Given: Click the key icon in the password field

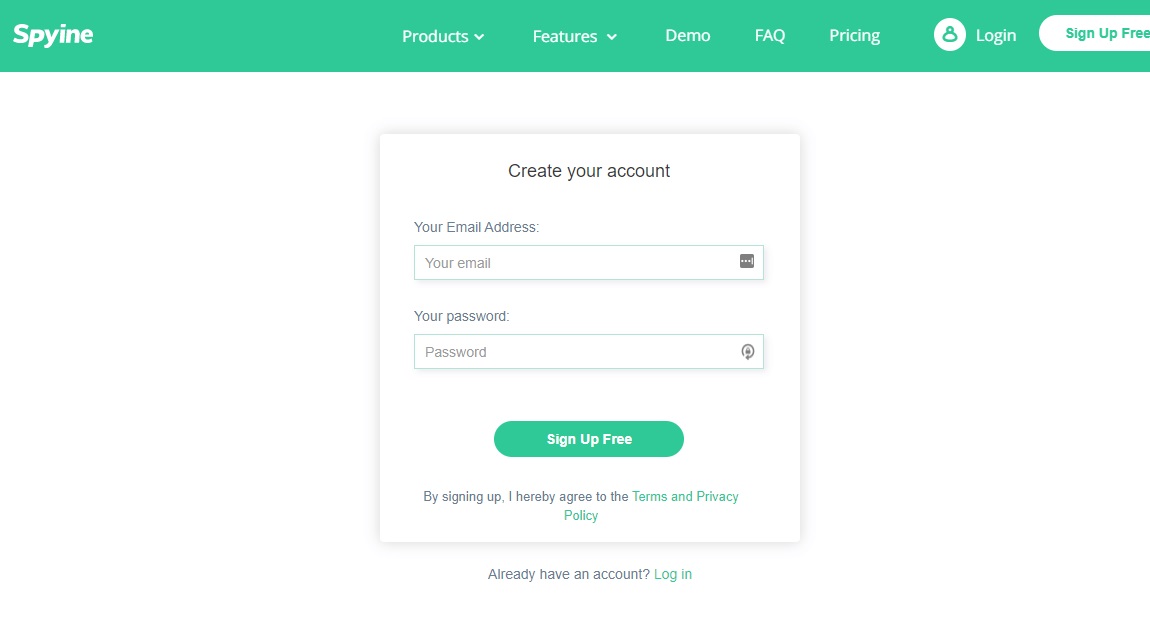Looking at the screenshot, I should coord(747,351).
